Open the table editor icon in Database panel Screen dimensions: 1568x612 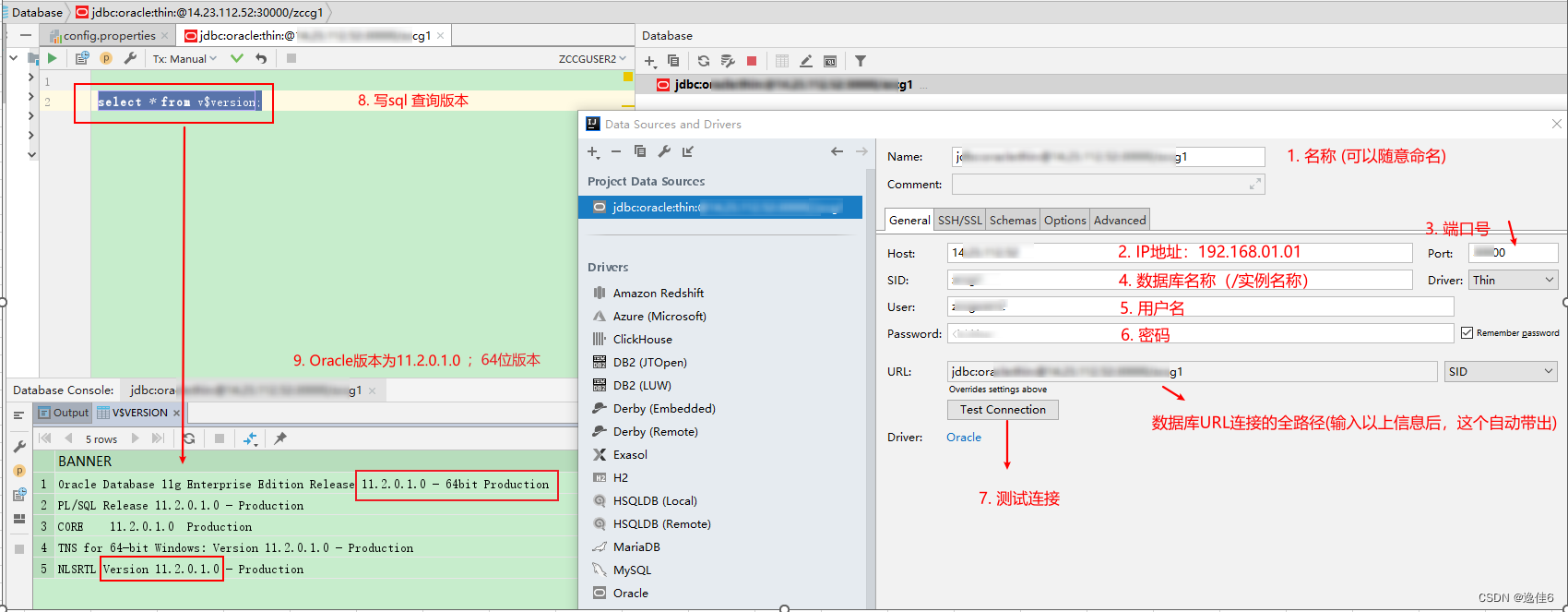coord(782,61)
